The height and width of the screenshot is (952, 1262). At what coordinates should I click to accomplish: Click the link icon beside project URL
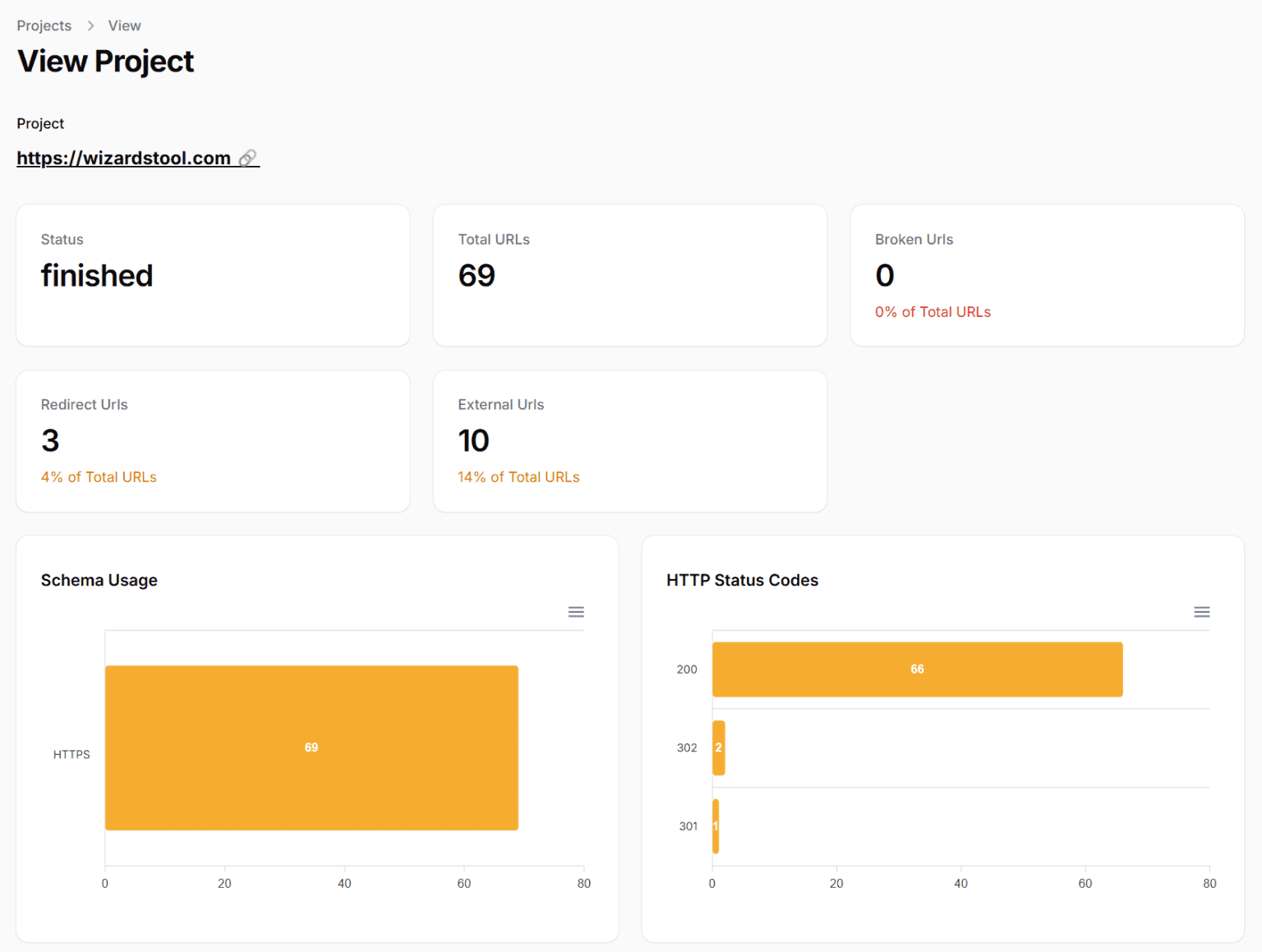click(247, 158)
